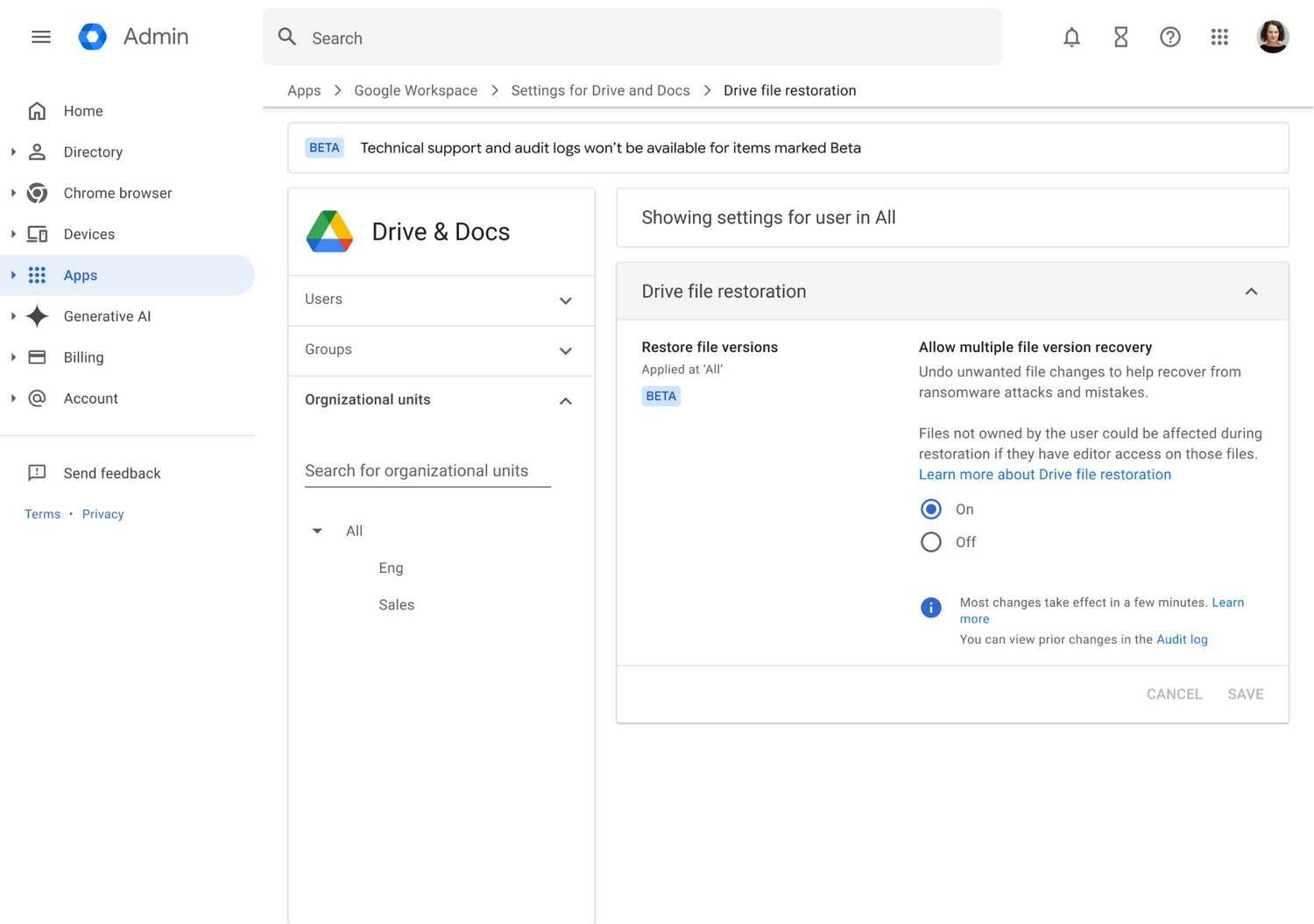This screenshot has height=924, width=1314.
Task: Collapse the All organizational unit tree
Action: coord(316,530)
